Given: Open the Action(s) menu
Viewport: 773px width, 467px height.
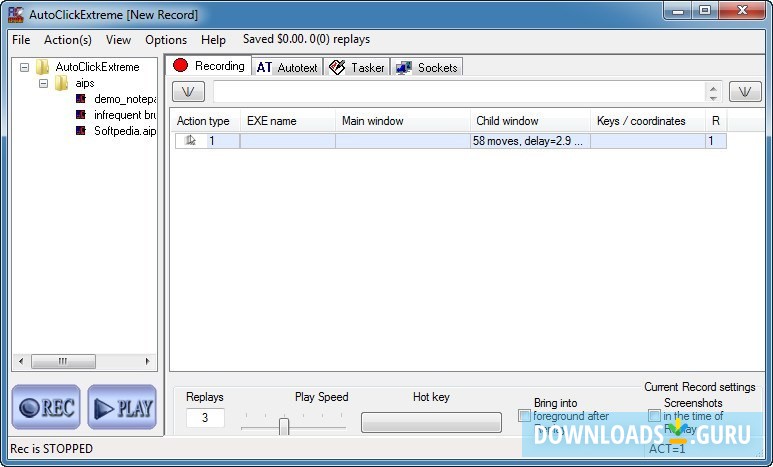Looking at the screenshot, I should pos(68,39).
